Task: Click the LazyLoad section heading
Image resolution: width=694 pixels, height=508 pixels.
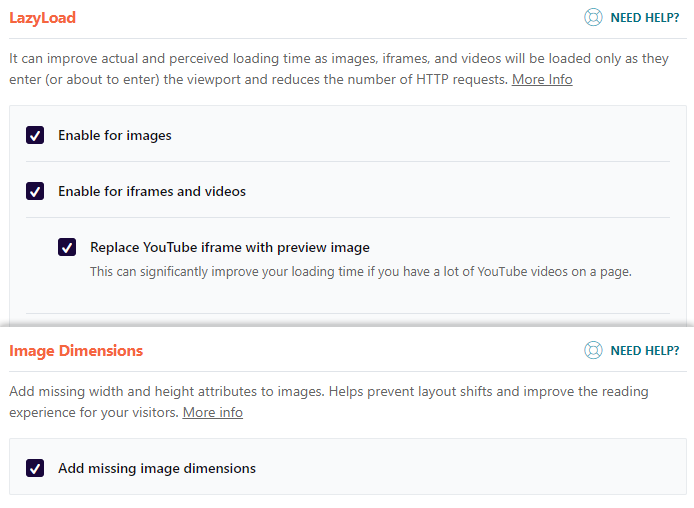Action: tap(42, 18)
